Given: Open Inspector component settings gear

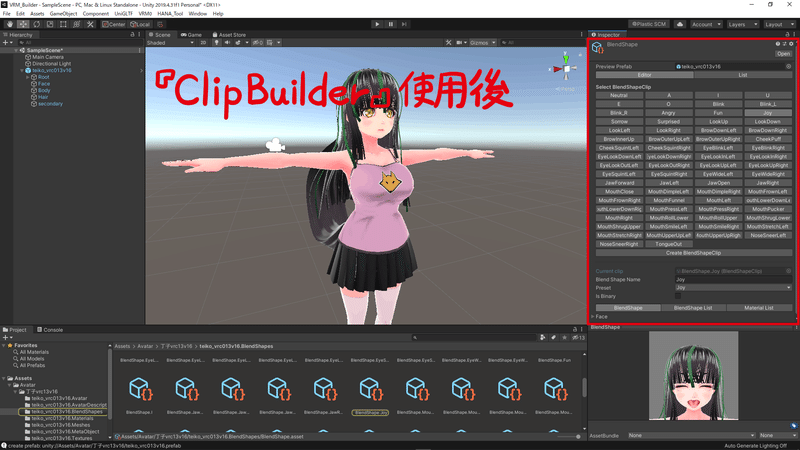Looking at the screenshot, I should tap(791, 44).
